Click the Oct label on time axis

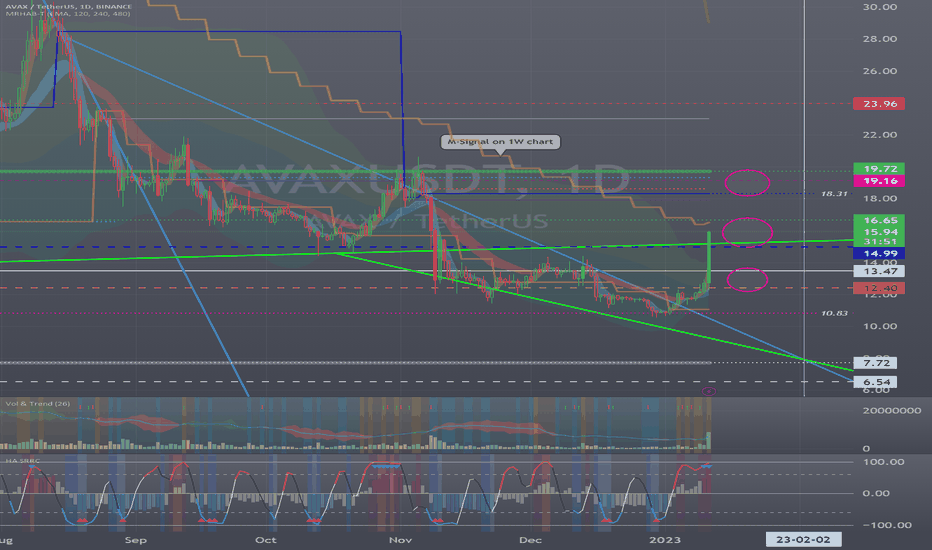[266, 540]
